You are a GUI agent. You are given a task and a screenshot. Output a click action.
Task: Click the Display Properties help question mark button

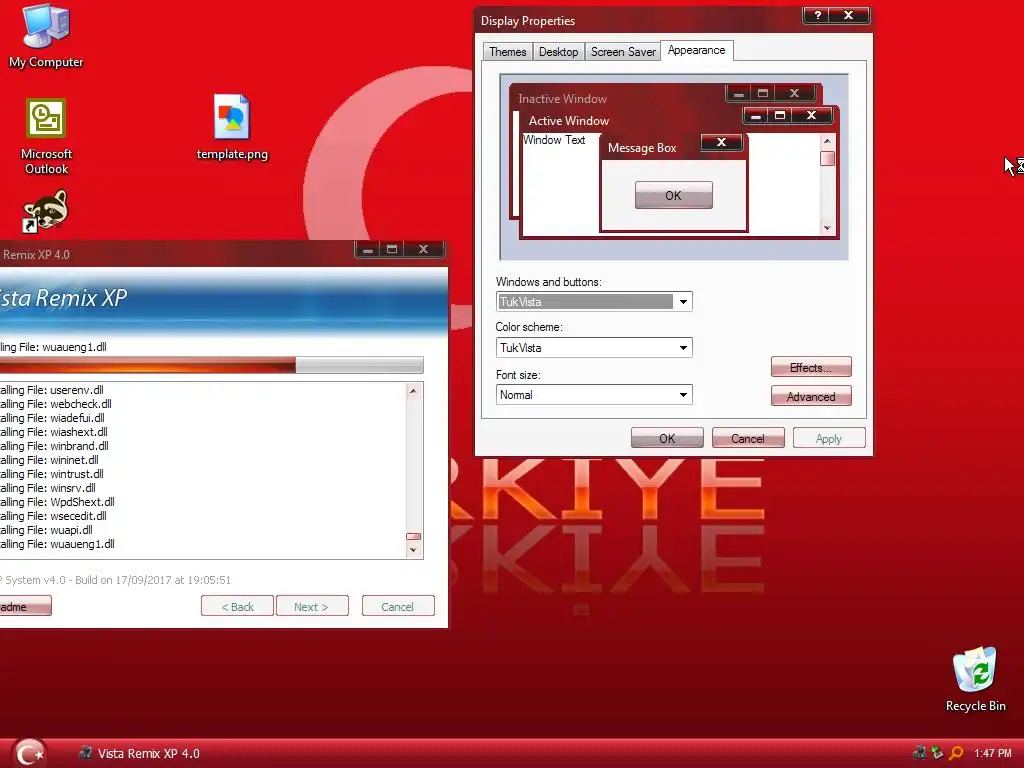[817, 15]
